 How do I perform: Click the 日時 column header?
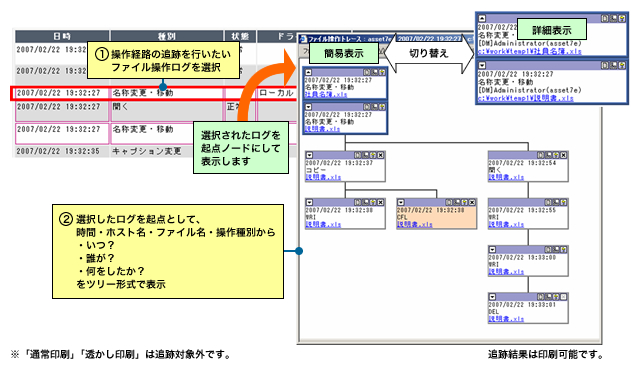[62, 36]
